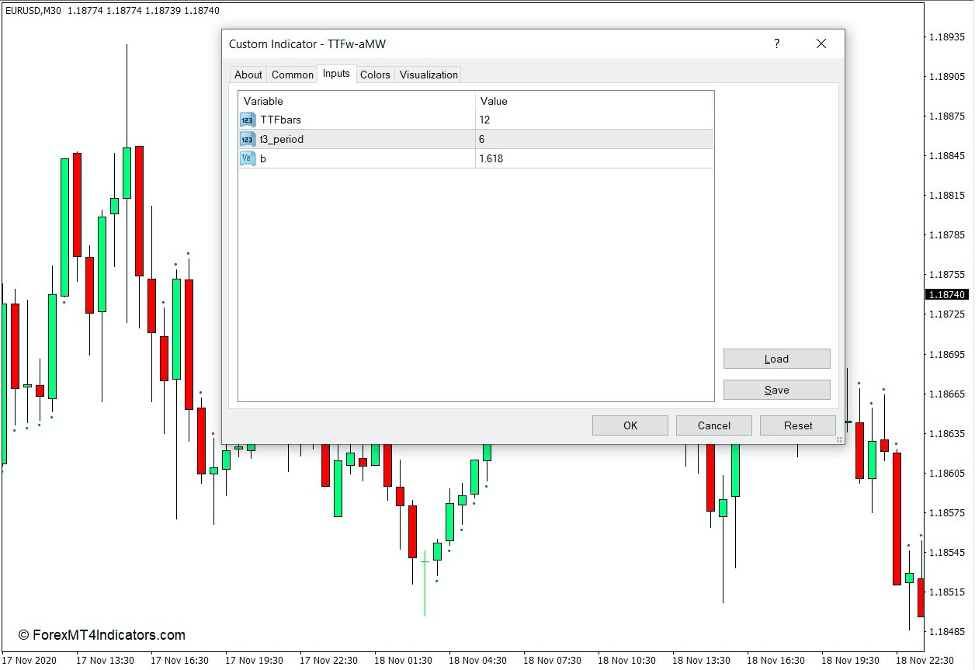Reset the indicator inputs to defaults
The image size is (977, 670).
tap(797, 425)
